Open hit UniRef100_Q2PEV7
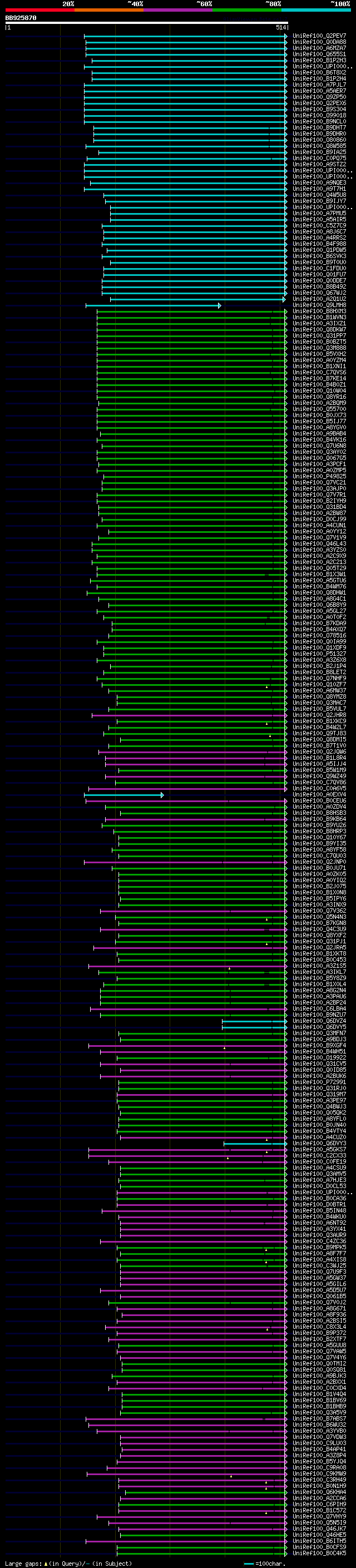 pos(319,36)
